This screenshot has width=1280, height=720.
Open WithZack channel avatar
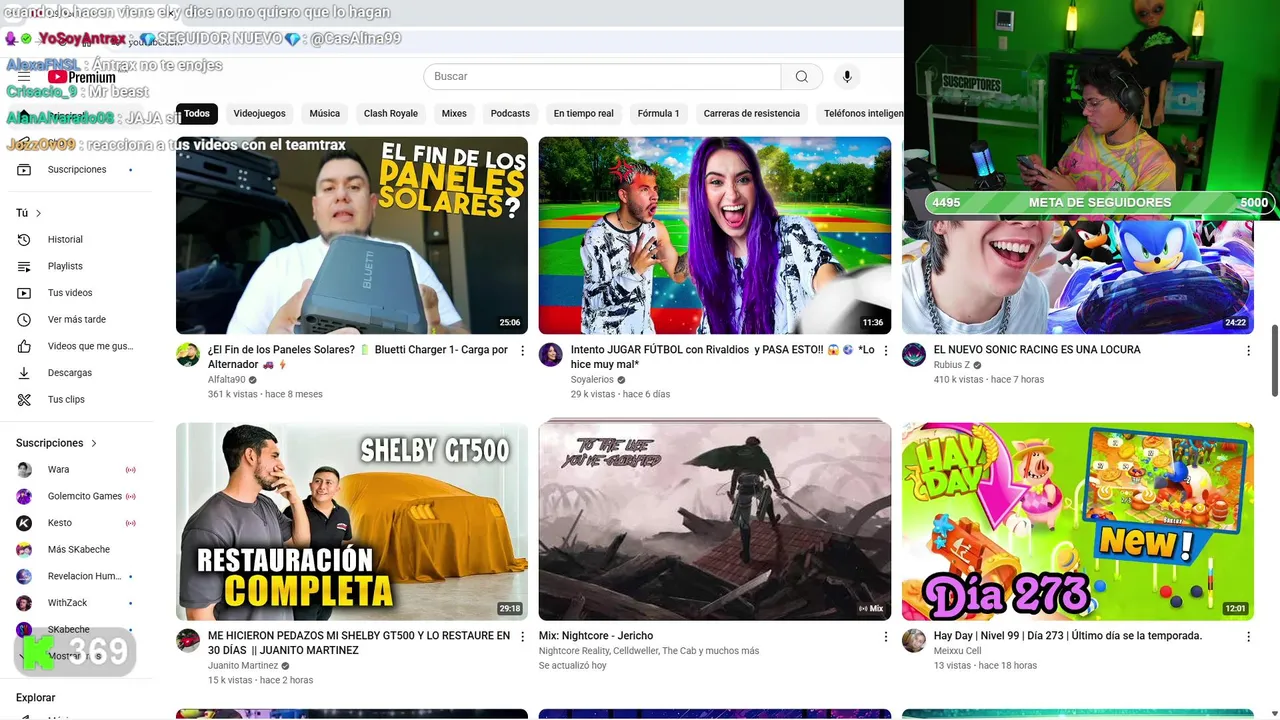pyautogui.click(x=24, y=603)
